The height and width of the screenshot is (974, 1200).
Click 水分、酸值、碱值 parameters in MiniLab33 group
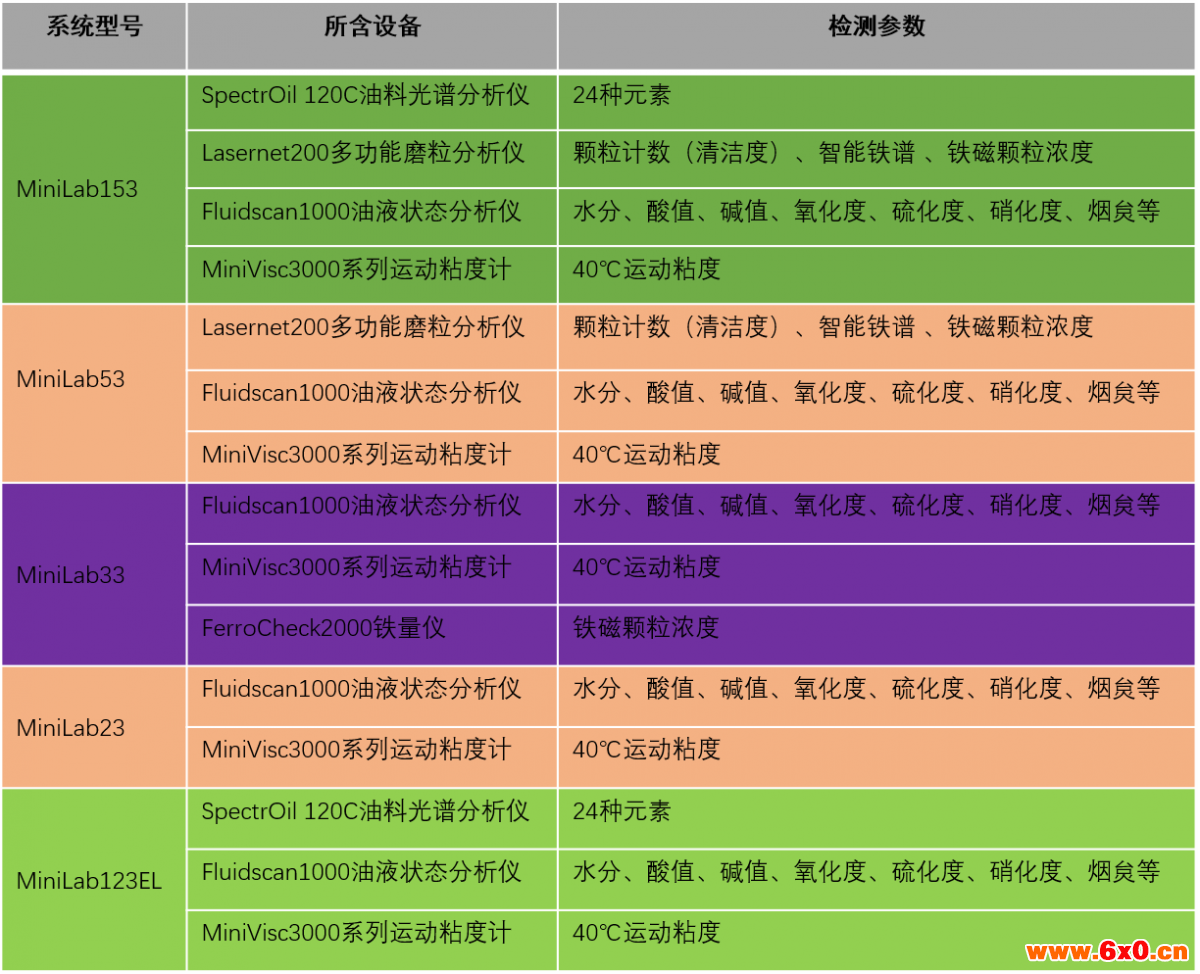[x=877, y=513]
